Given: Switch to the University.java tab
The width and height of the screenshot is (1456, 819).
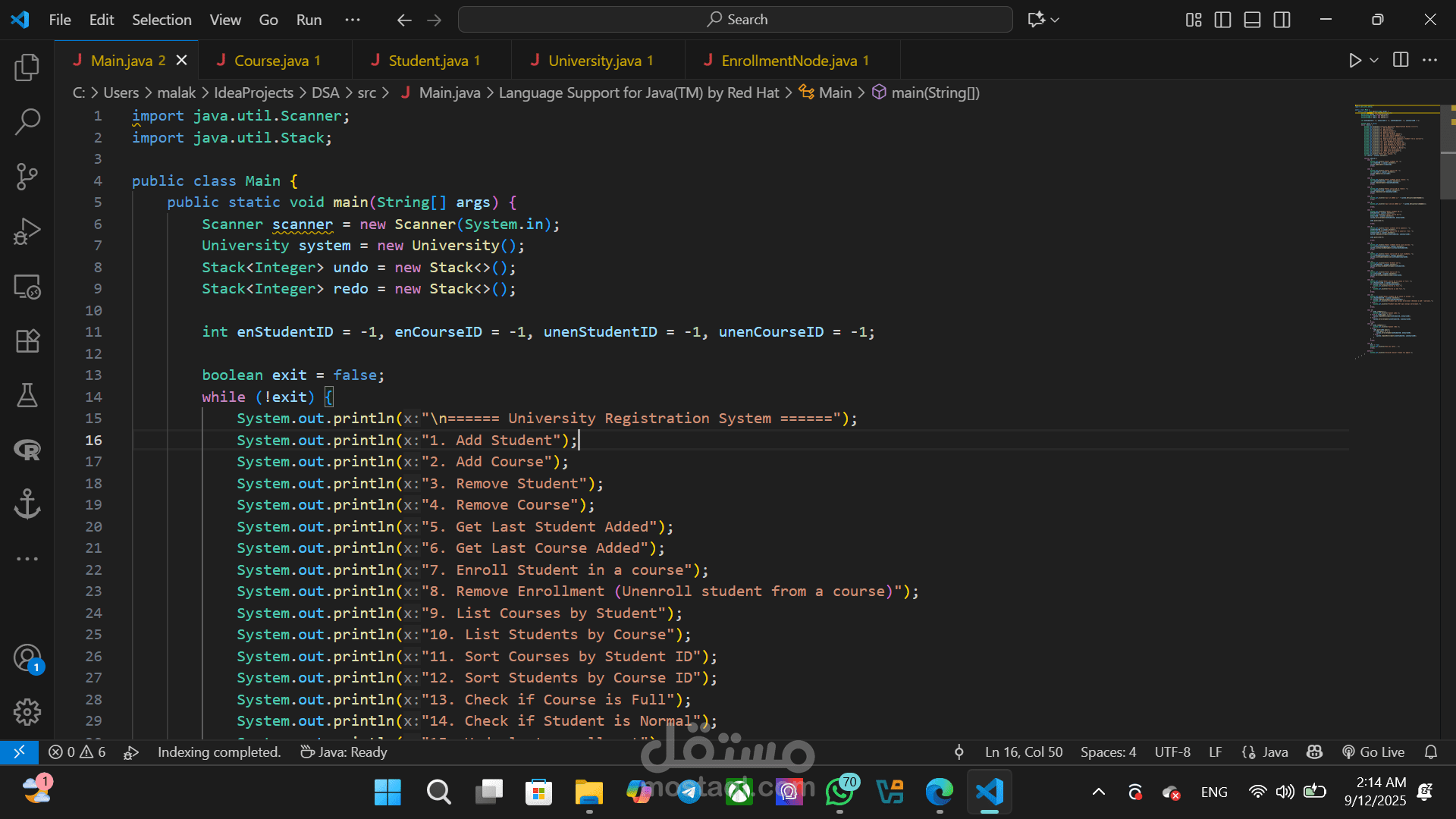Looking at the screenshot, I should pos(594,61).
